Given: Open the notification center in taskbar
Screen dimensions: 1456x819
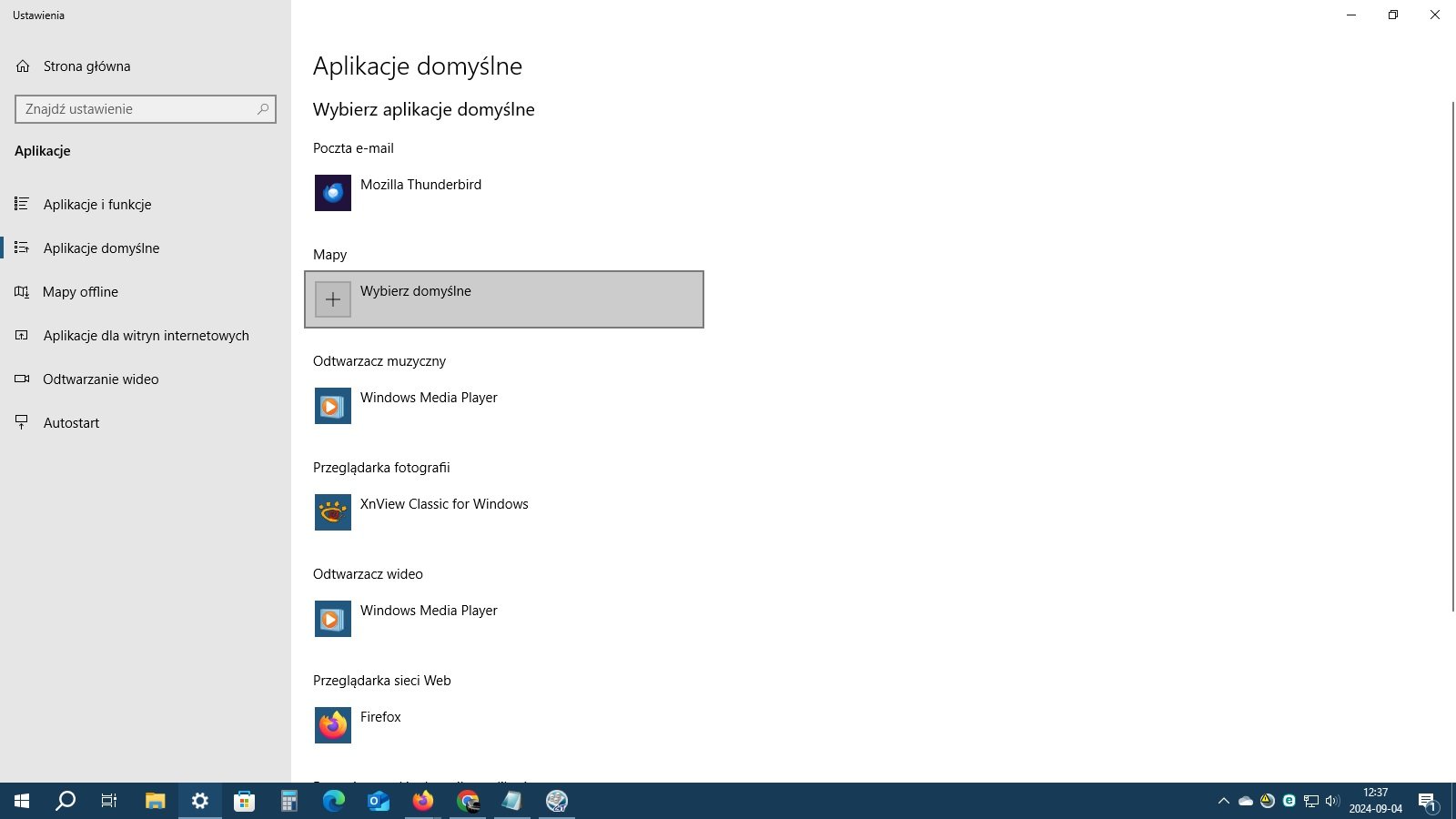Looking at the screenshot, I should 1427,801.
